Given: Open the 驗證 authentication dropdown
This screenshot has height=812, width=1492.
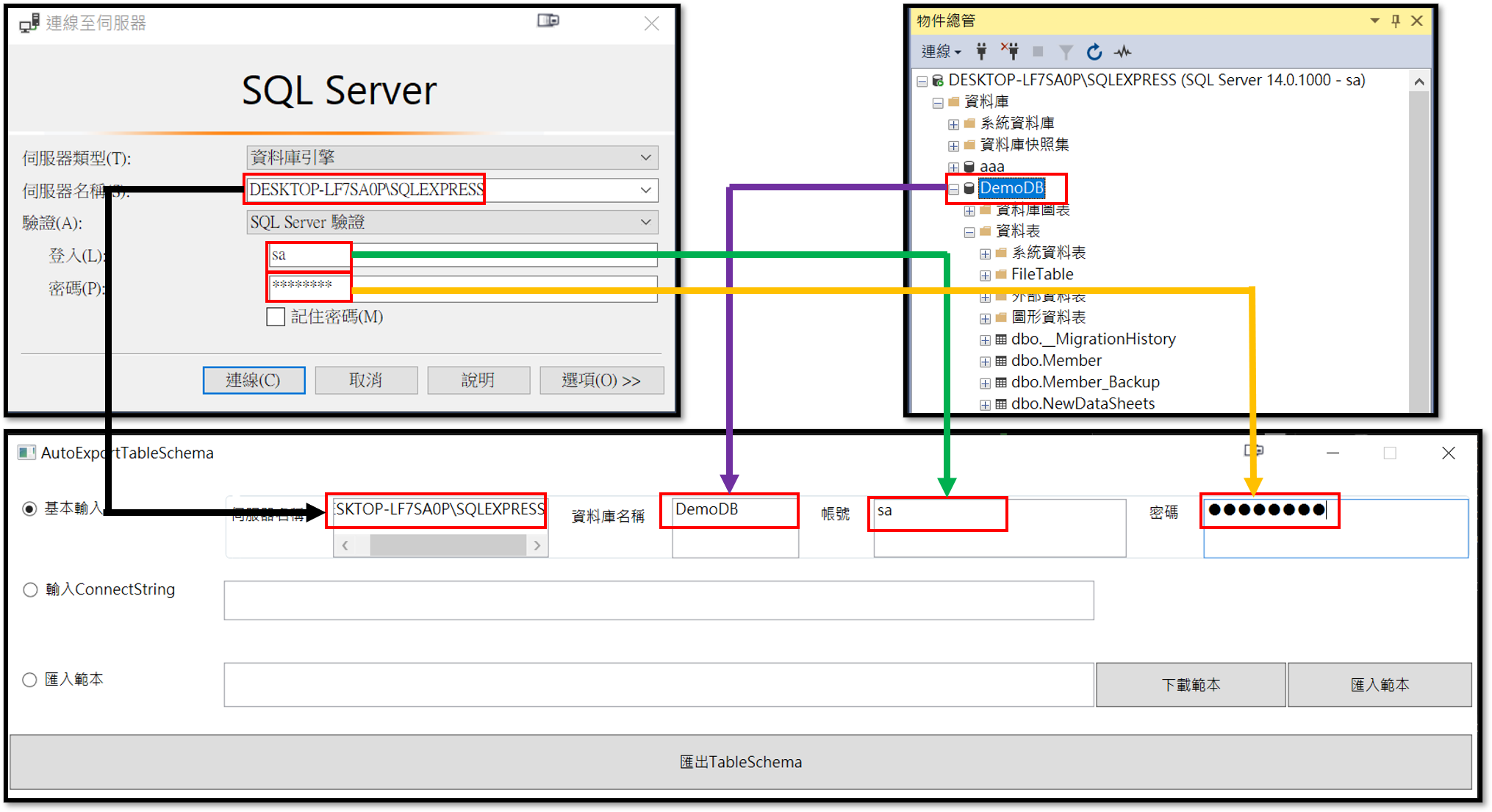Looking at the screenshot, I should (x=645, y=222).
